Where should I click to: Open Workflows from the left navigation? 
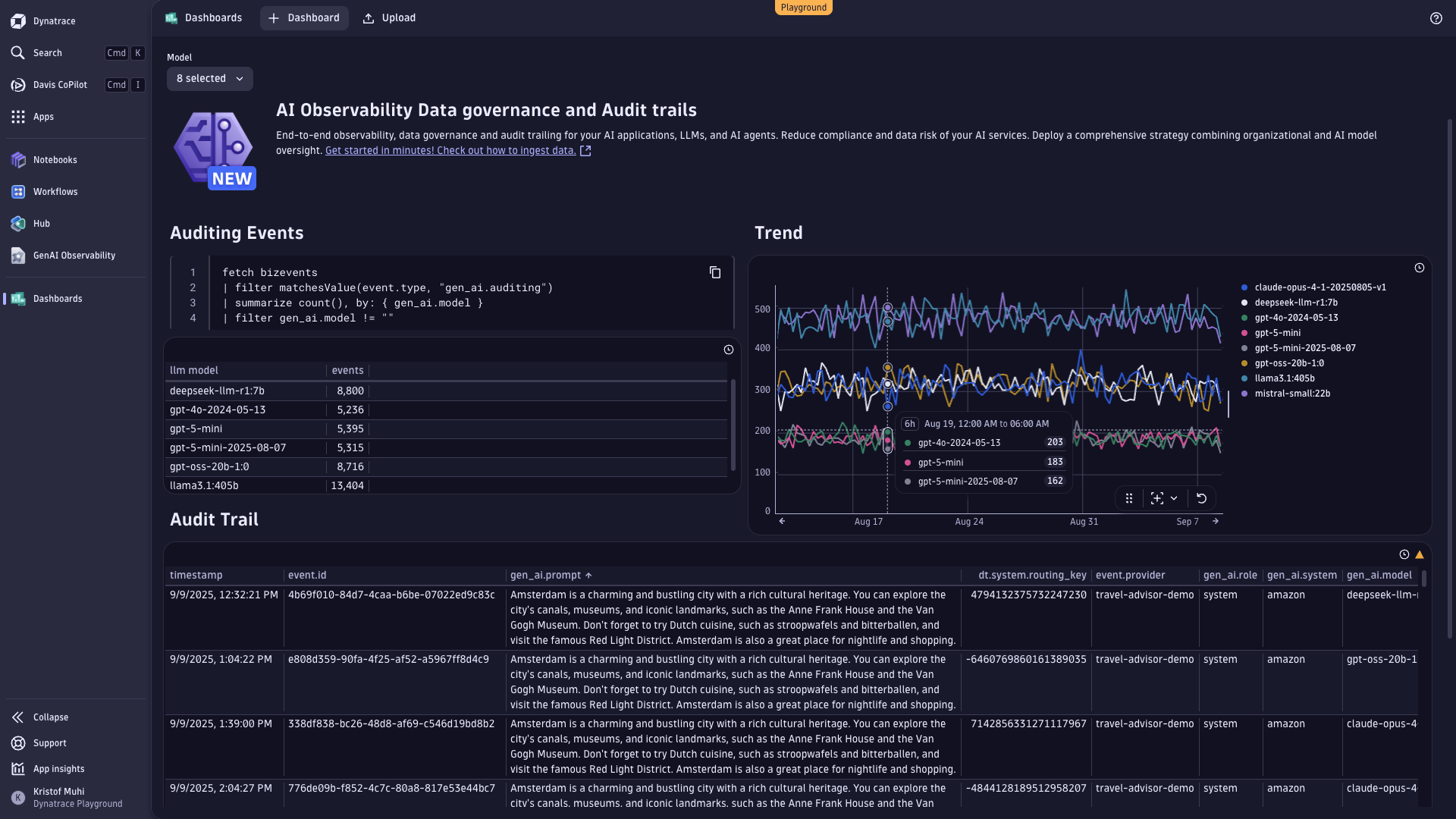18,192
